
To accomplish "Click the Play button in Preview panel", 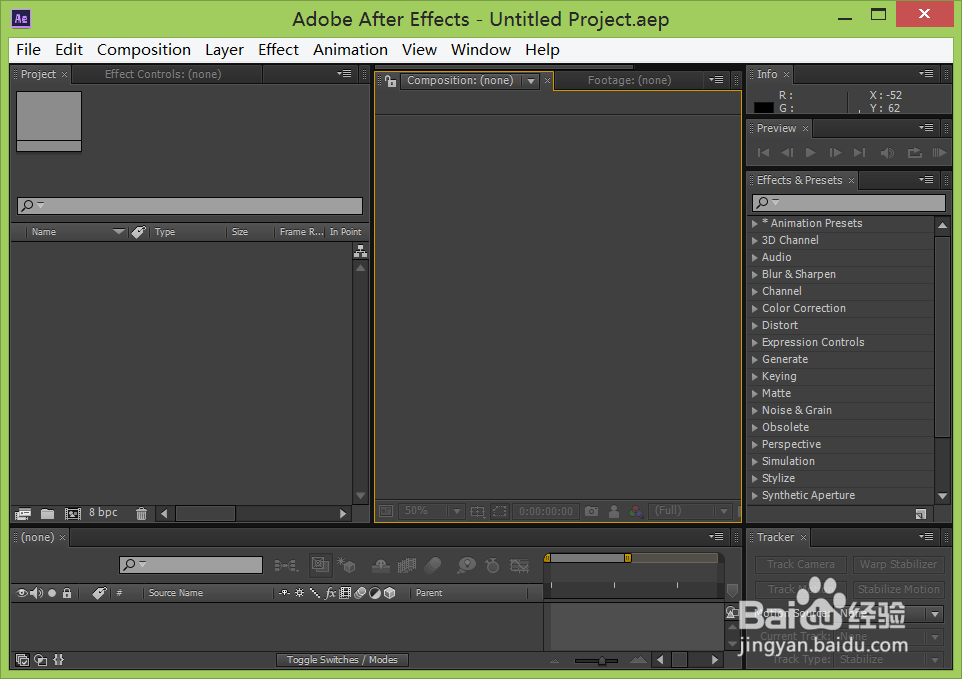I will point(810,153).
